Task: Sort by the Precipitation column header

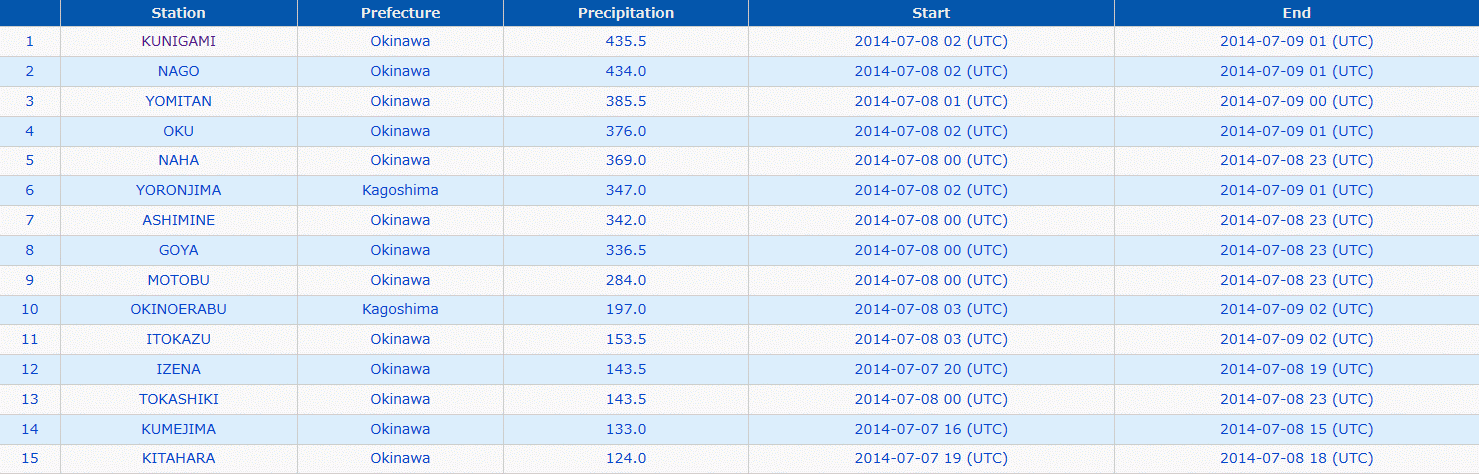Action: click(x=626, y=13)
